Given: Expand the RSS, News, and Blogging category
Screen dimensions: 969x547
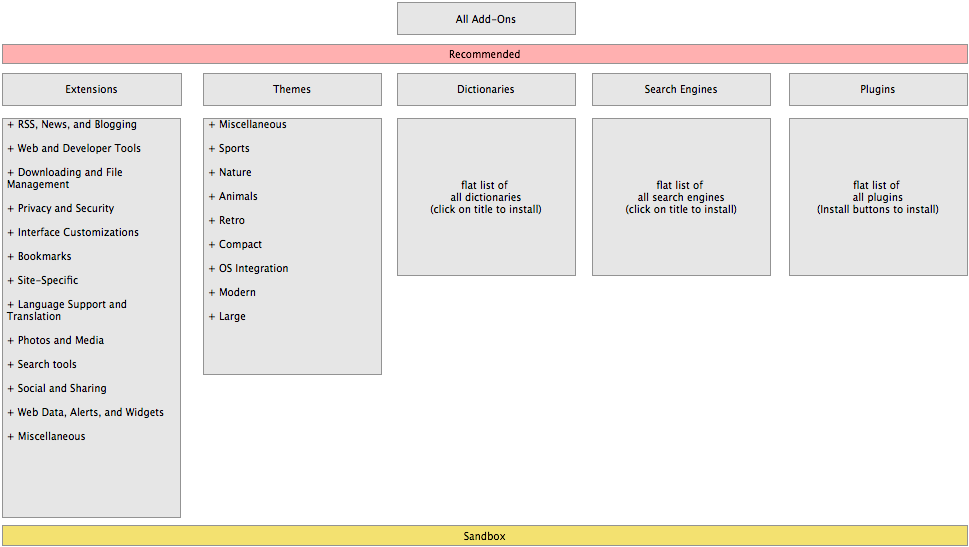Looking at the screenshot, I should tap(11, 125).
